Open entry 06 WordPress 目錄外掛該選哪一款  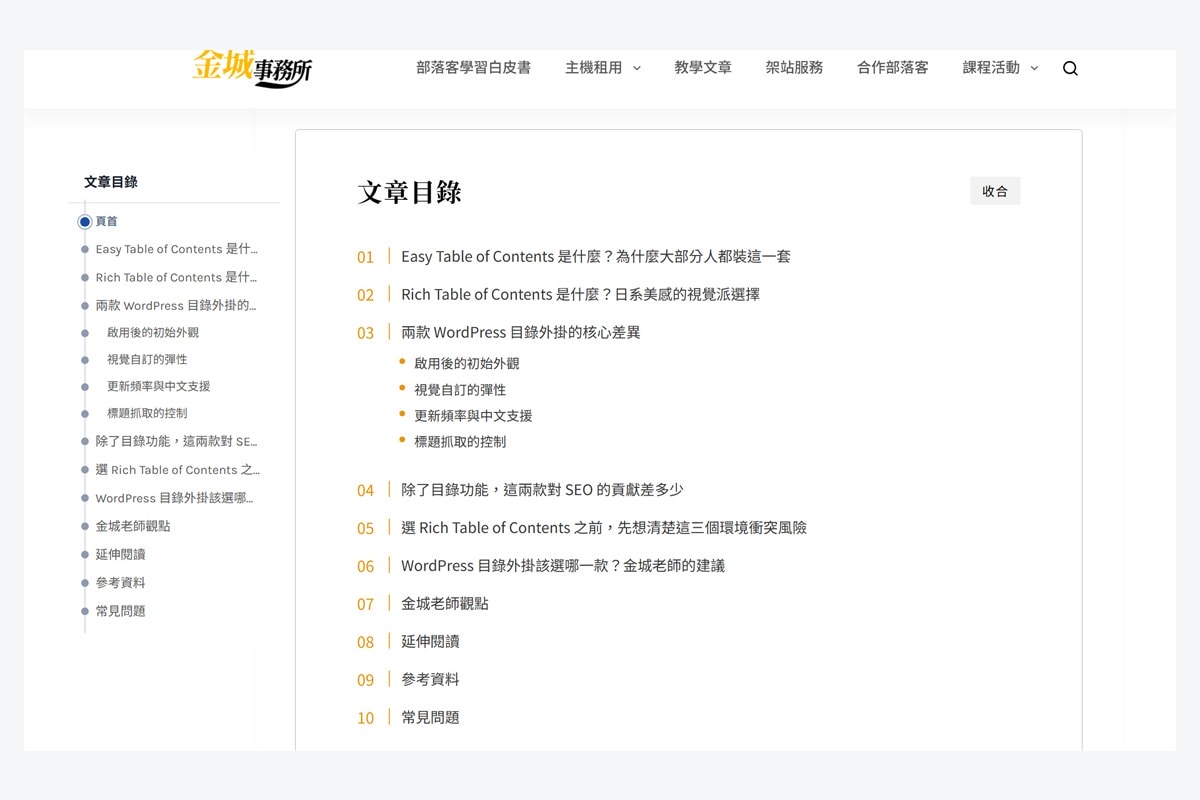563,565
